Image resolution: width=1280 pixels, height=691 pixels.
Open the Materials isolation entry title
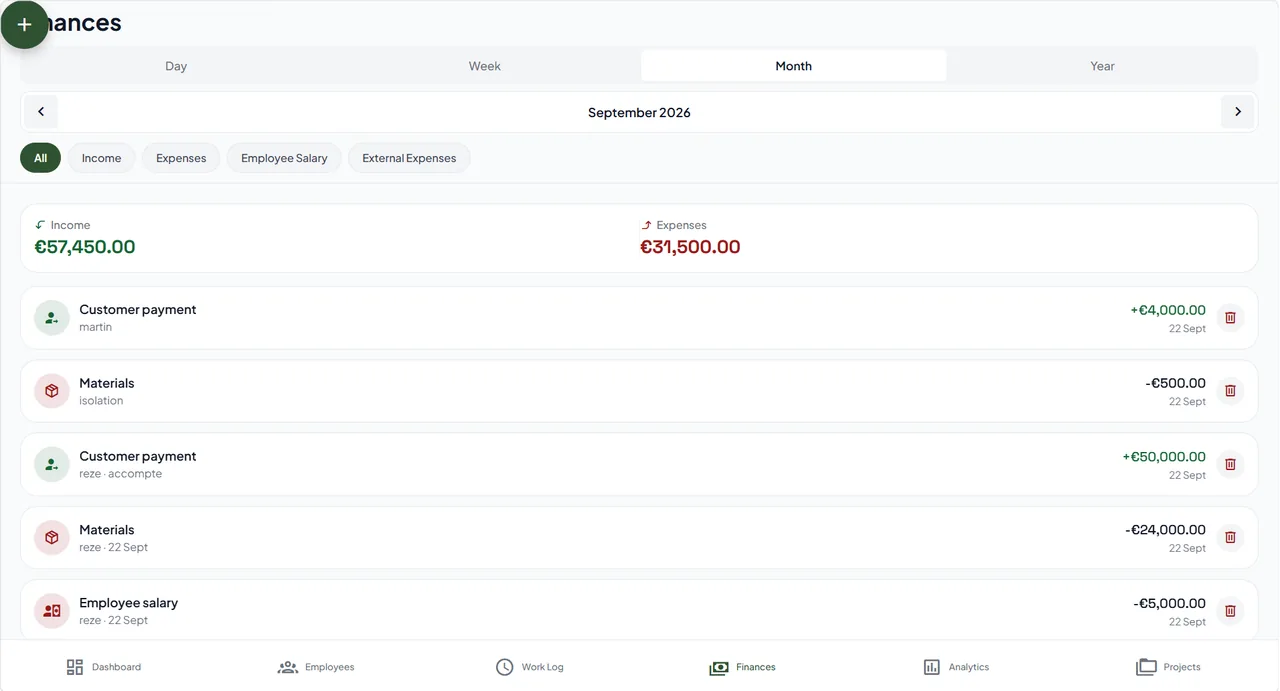pyautogui.click(x=107, y=383)
